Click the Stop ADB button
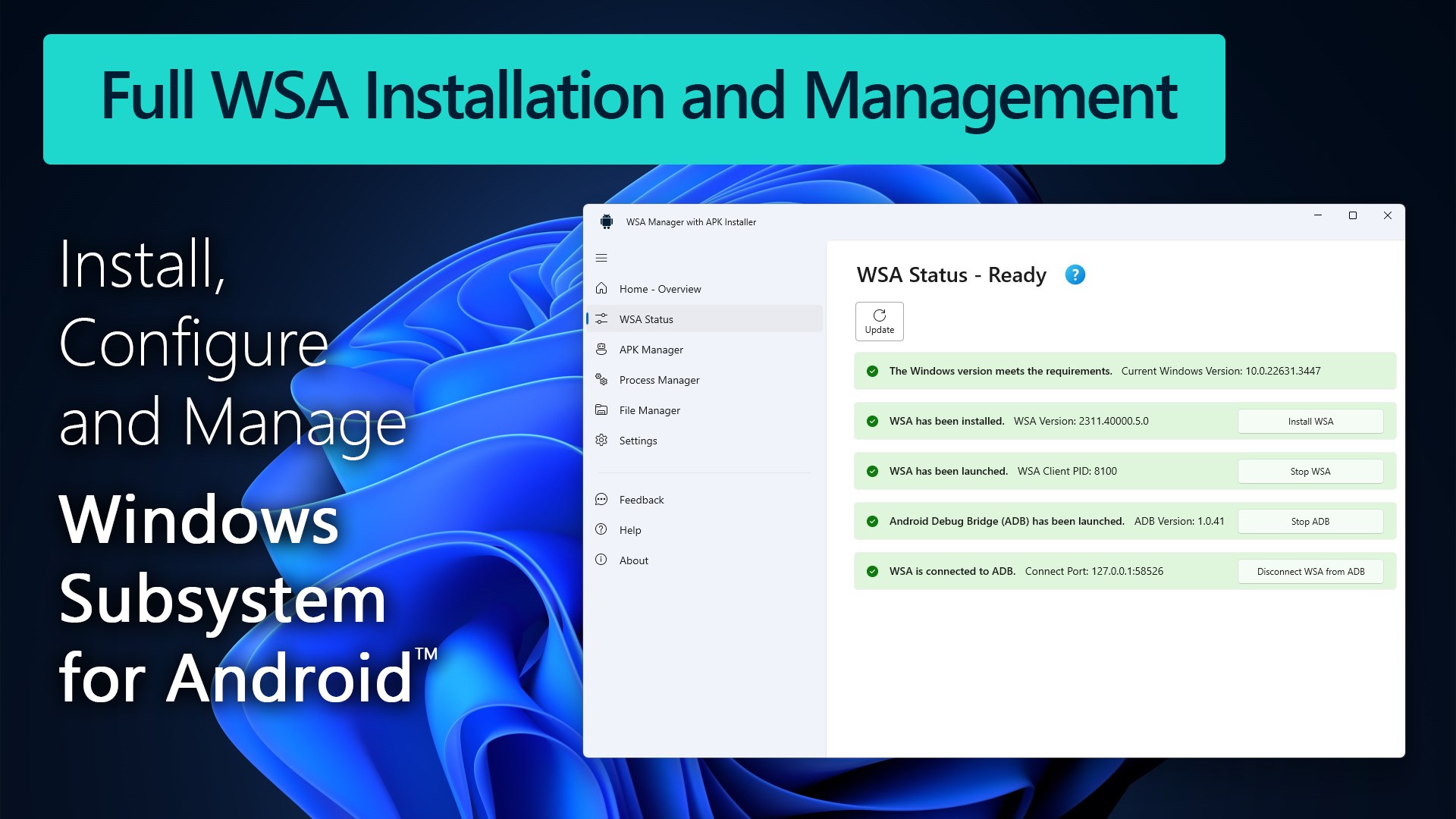 click(x=1310, y=521)
